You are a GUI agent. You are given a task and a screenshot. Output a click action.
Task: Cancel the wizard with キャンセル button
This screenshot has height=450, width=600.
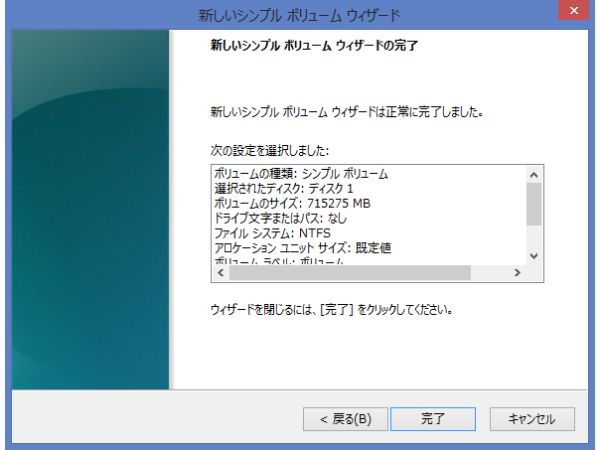tap(532, 419)
